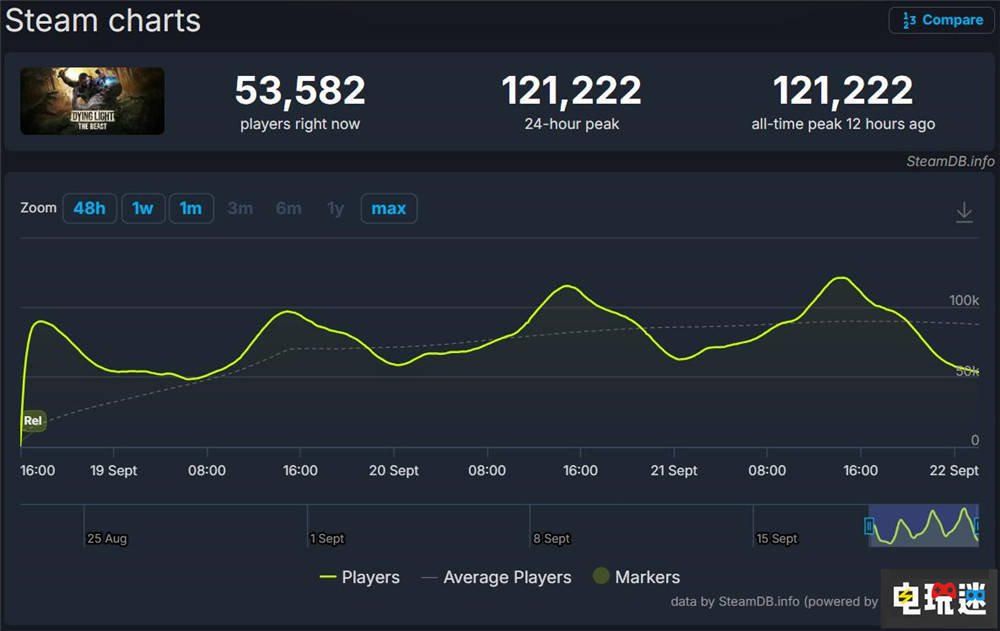The image size is (1000, 631).
Task: Click the Compare button icon
Action: pos(909,20)
